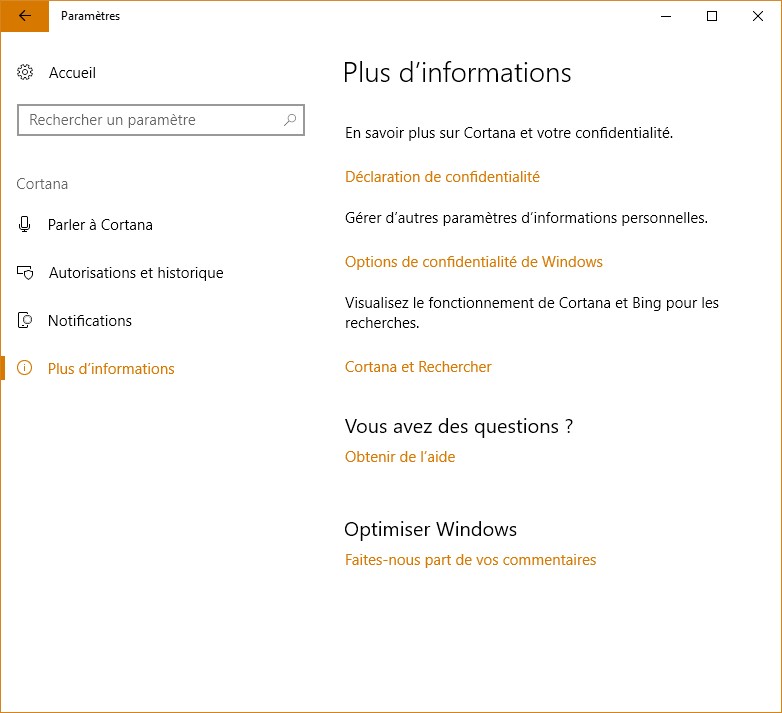The image size is (782, 713).
Task: Click Faites-nous part de vos commentaires
Action: (x=470, y=560)
